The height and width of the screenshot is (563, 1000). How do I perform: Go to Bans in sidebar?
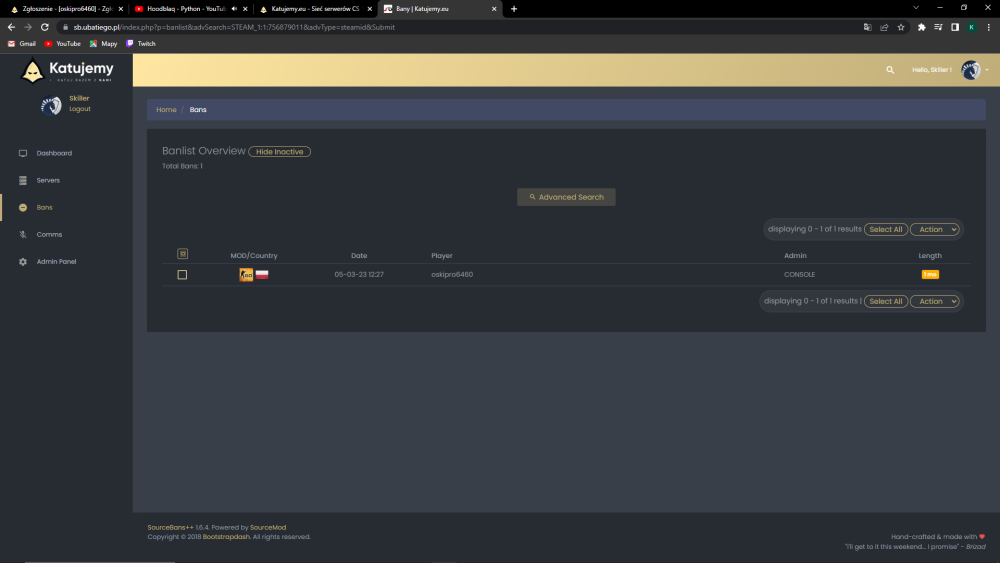(x=44, y=207)
